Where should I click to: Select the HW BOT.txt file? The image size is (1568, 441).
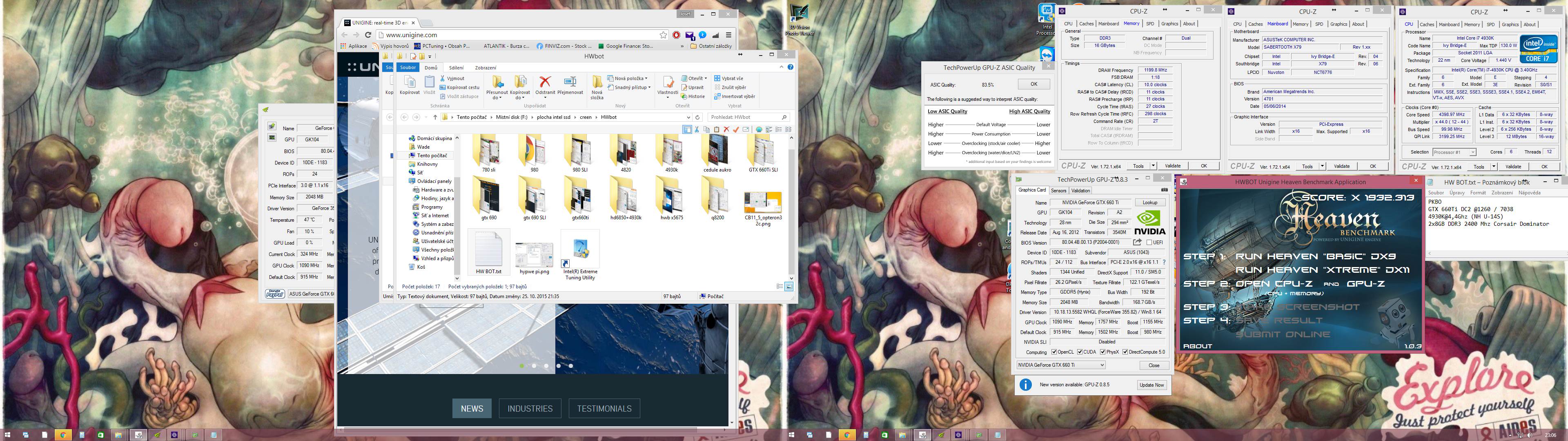pyautogui.click(x=489, y=252)
